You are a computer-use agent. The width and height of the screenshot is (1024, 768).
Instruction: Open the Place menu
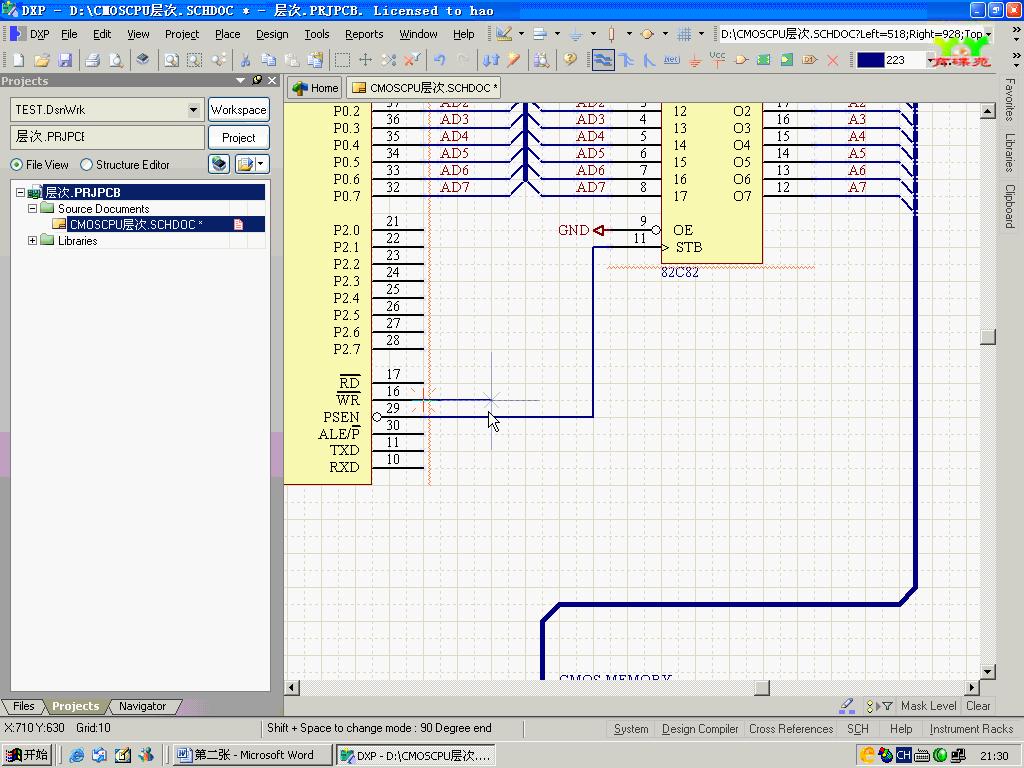click(x=227, y=34)
